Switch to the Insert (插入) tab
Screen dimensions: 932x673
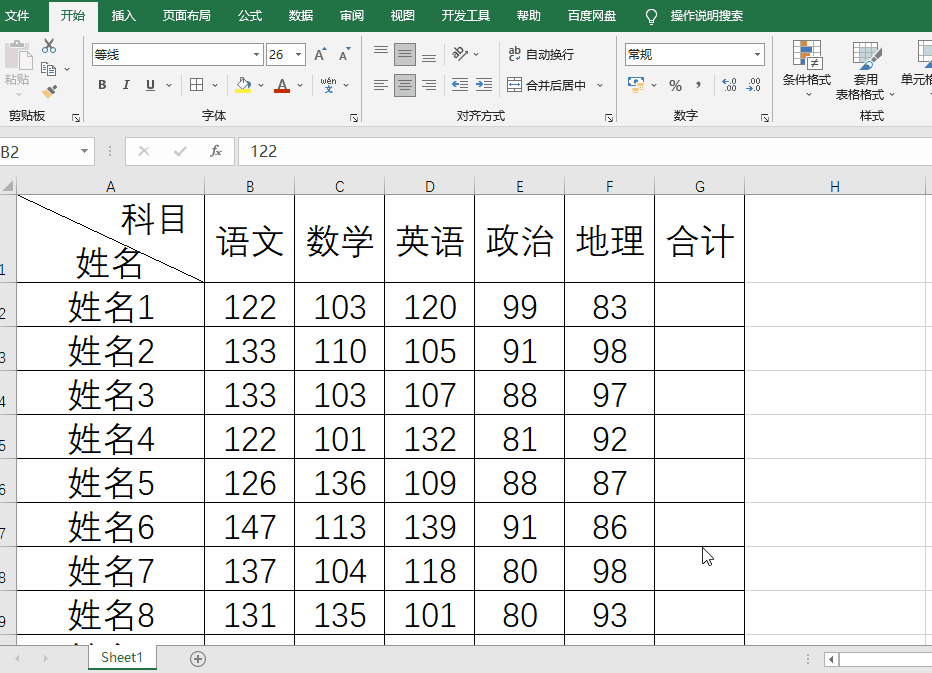pos(124,15)
